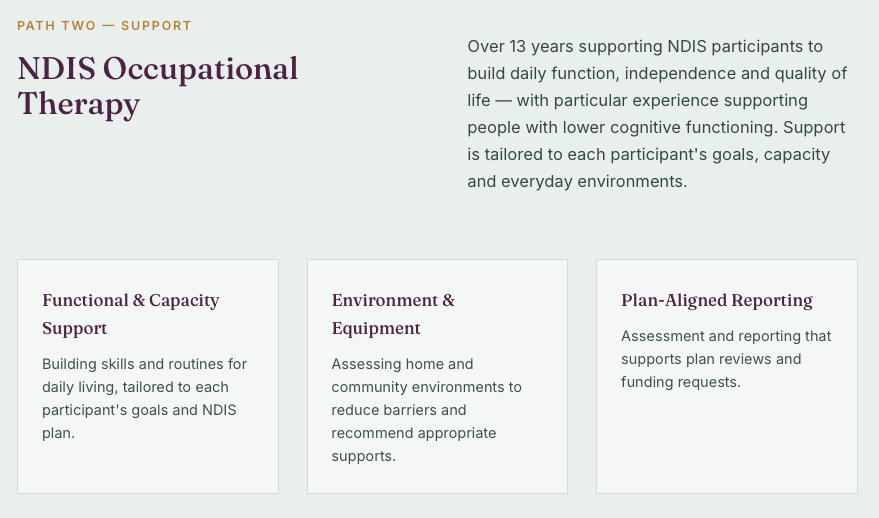
Task: Select the NDIS Occupational Therapy heading
Action: point(158,86)
